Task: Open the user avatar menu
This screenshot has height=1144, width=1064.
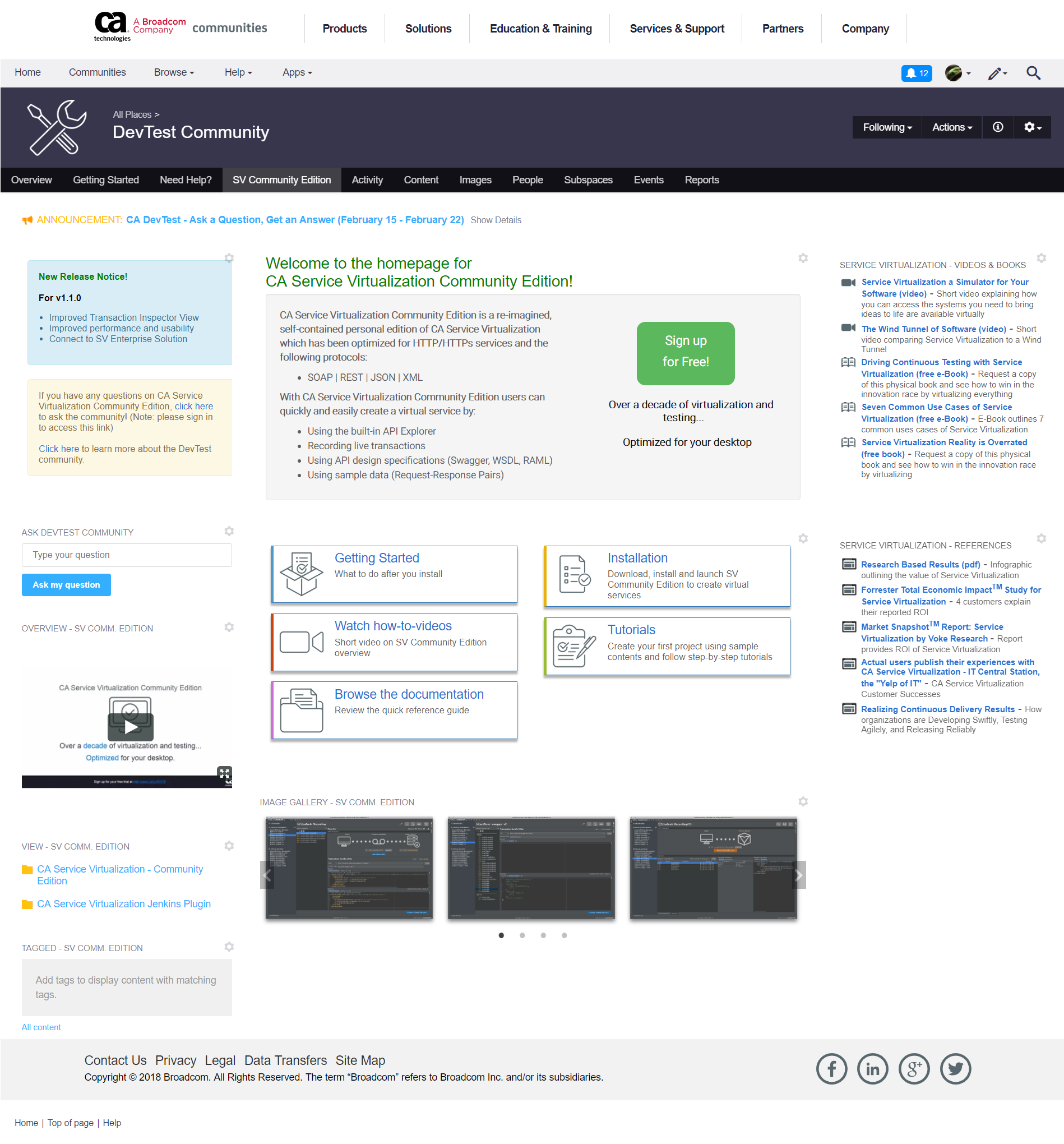Action: 957,73
